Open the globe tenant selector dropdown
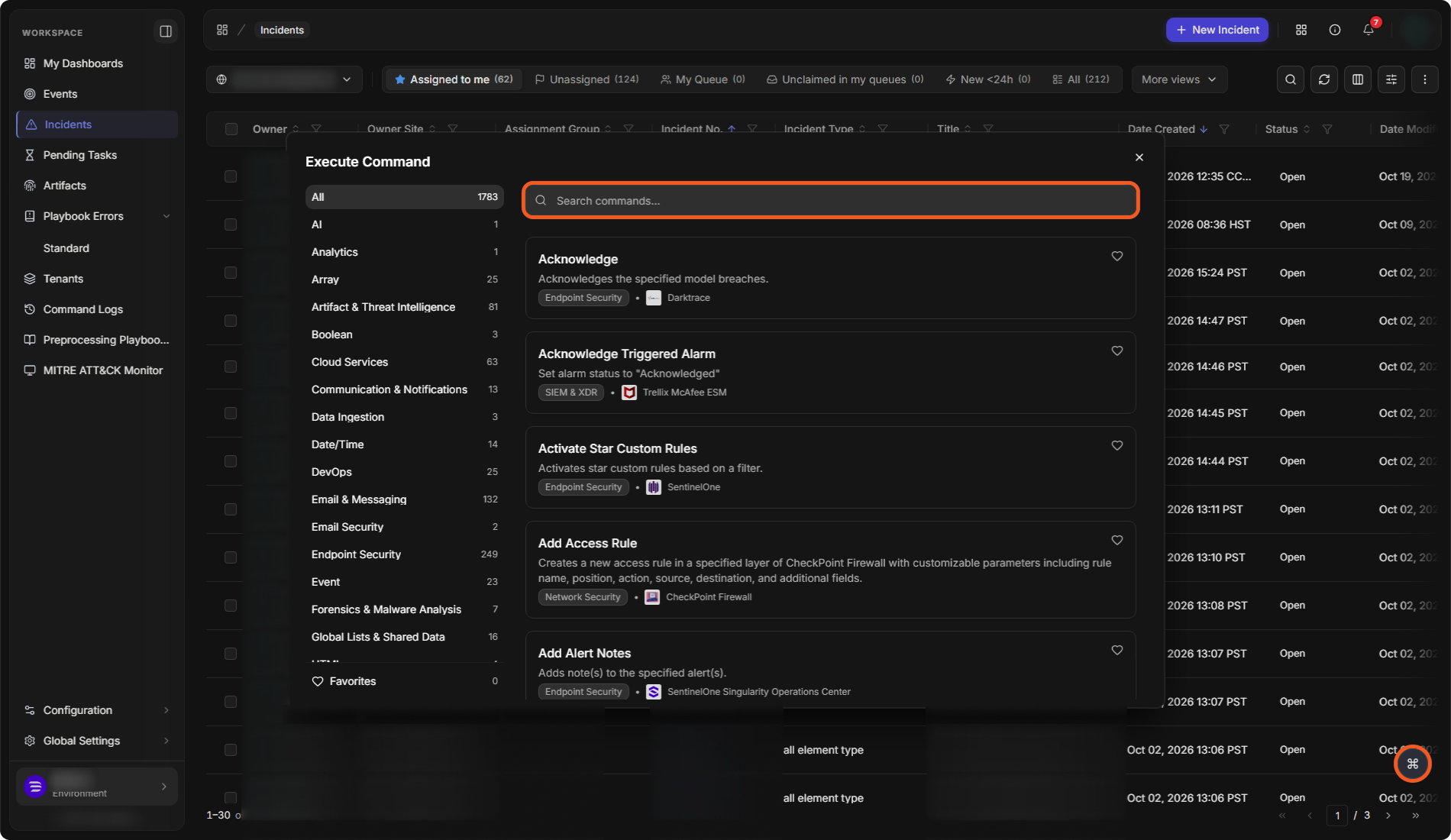The height and width of the screenshot is (840, 1451). point(284,79)
